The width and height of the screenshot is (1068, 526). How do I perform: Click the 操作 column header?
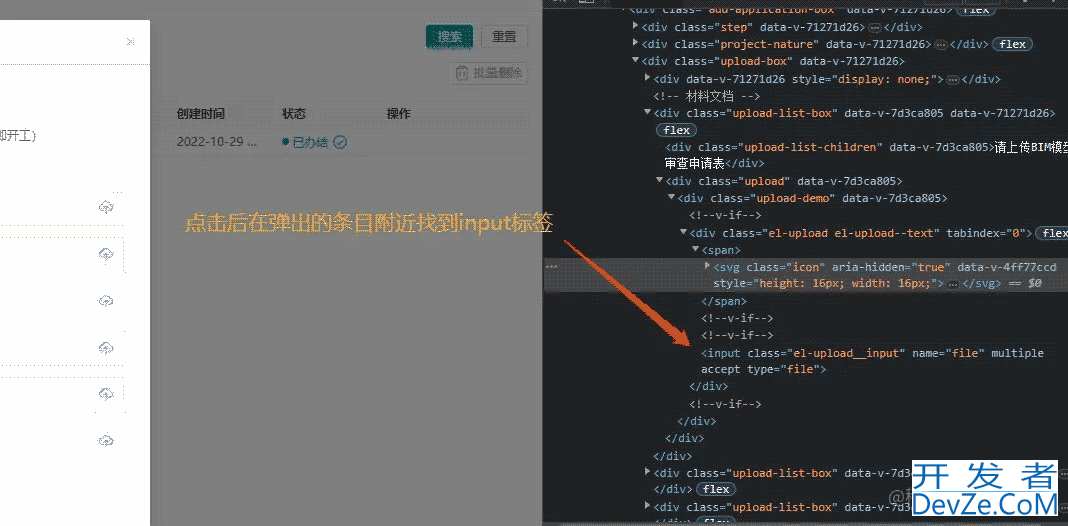coord(398,114)
